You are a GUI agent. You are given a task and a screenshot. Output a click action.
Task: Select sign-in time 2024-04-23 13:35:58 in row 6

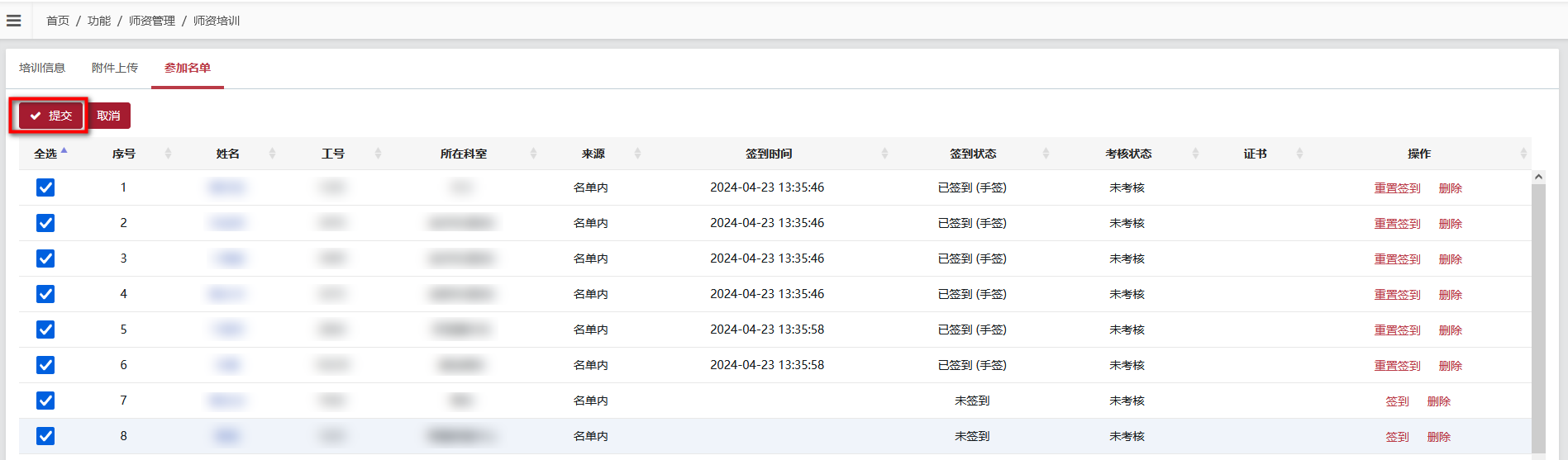click(767, 365)
